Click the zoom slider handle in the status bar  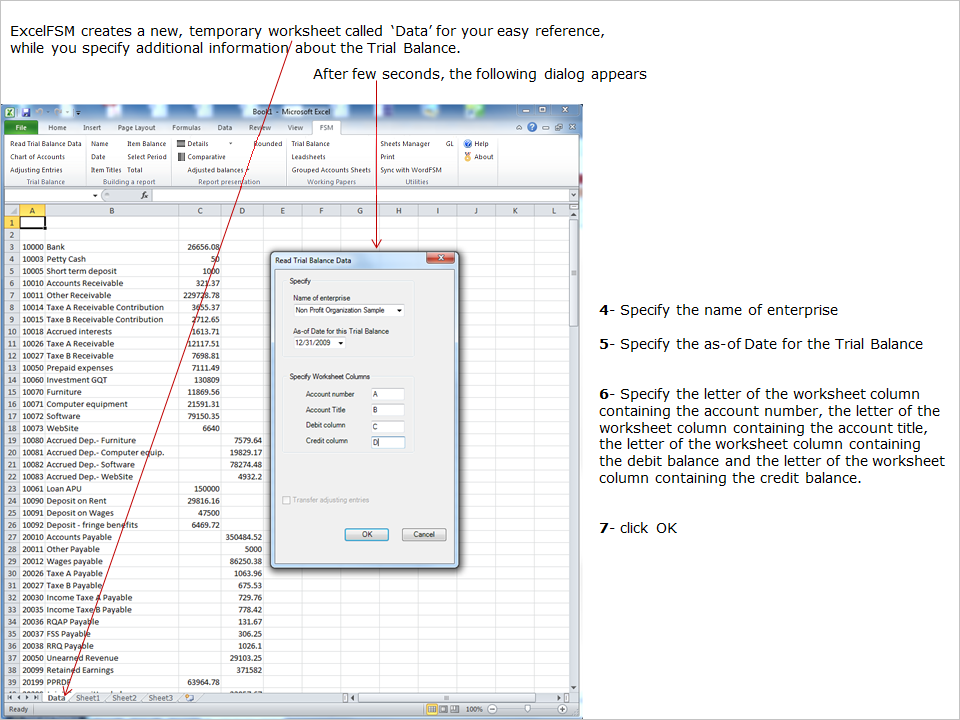pos(527,709)
